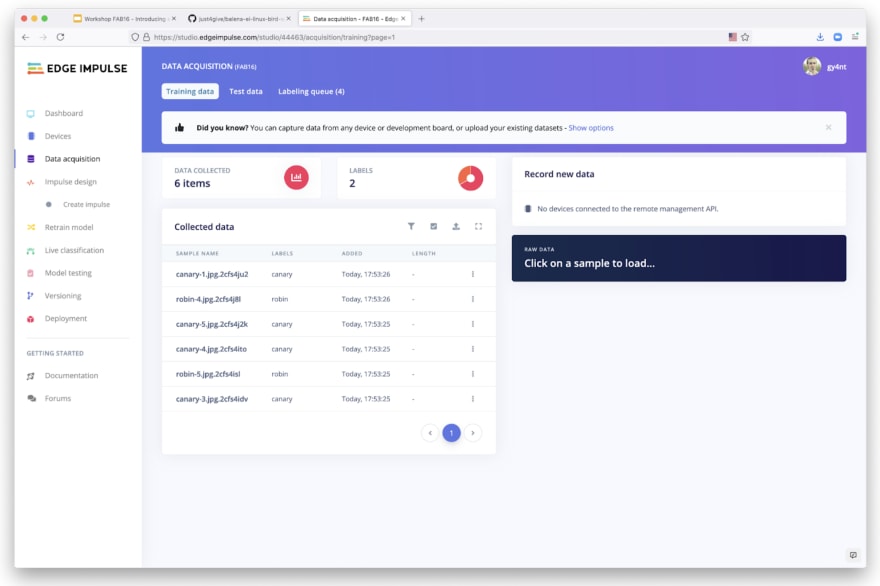This screenshot has height=586, width=880.
Task: Open options menu for robin-4.jpg row
Action: [473, 299]
